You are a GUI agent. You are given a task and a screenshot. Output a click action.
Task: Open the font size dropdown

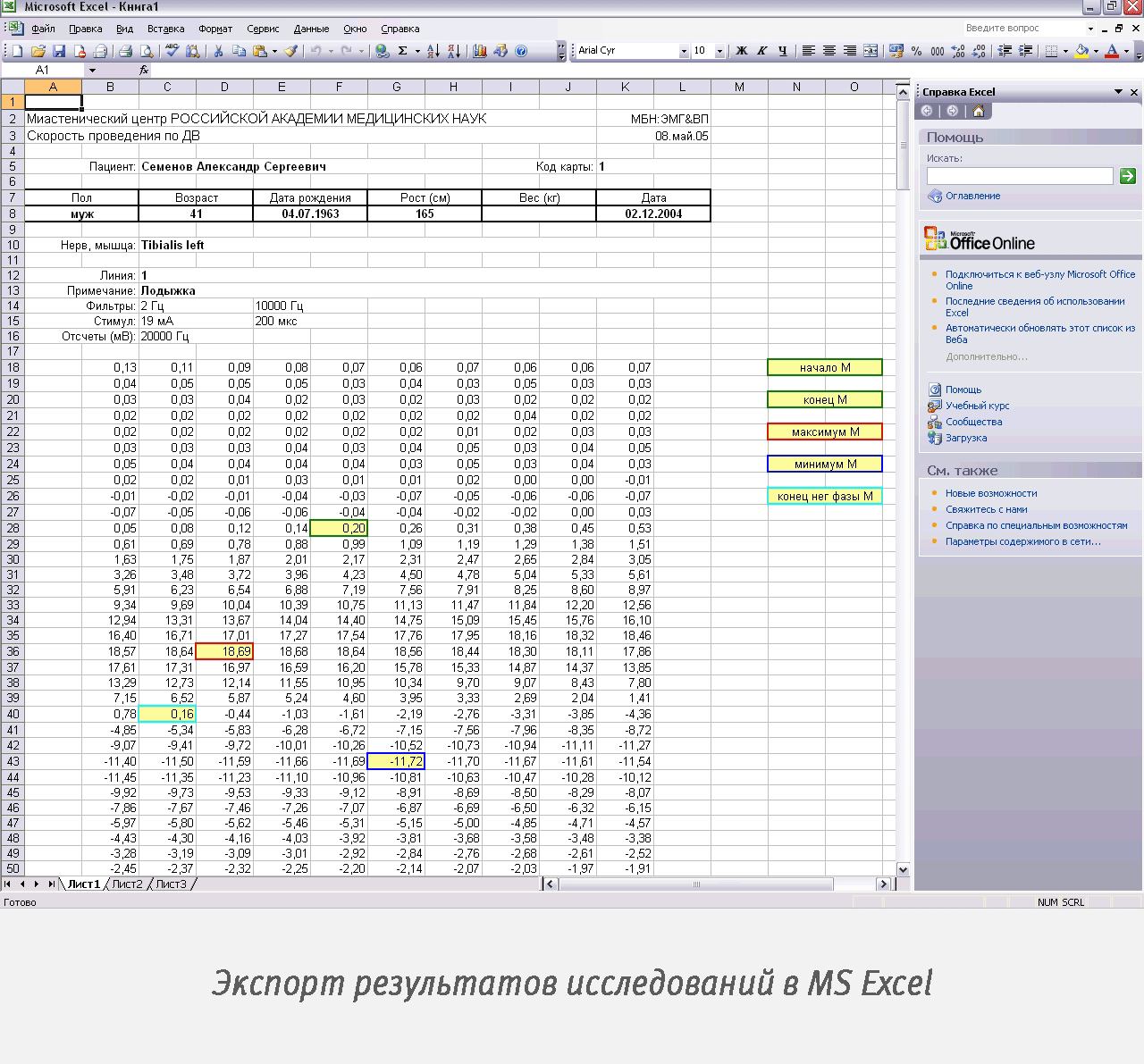pyautogui.click(x=719, y=51)
